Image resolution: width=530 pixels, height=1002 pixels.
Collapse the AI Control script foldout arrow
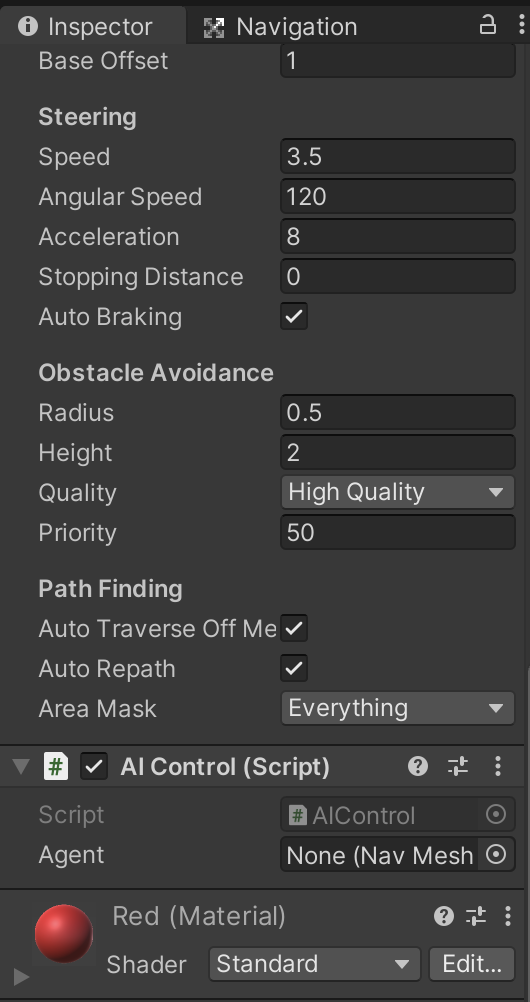(21, 766)
